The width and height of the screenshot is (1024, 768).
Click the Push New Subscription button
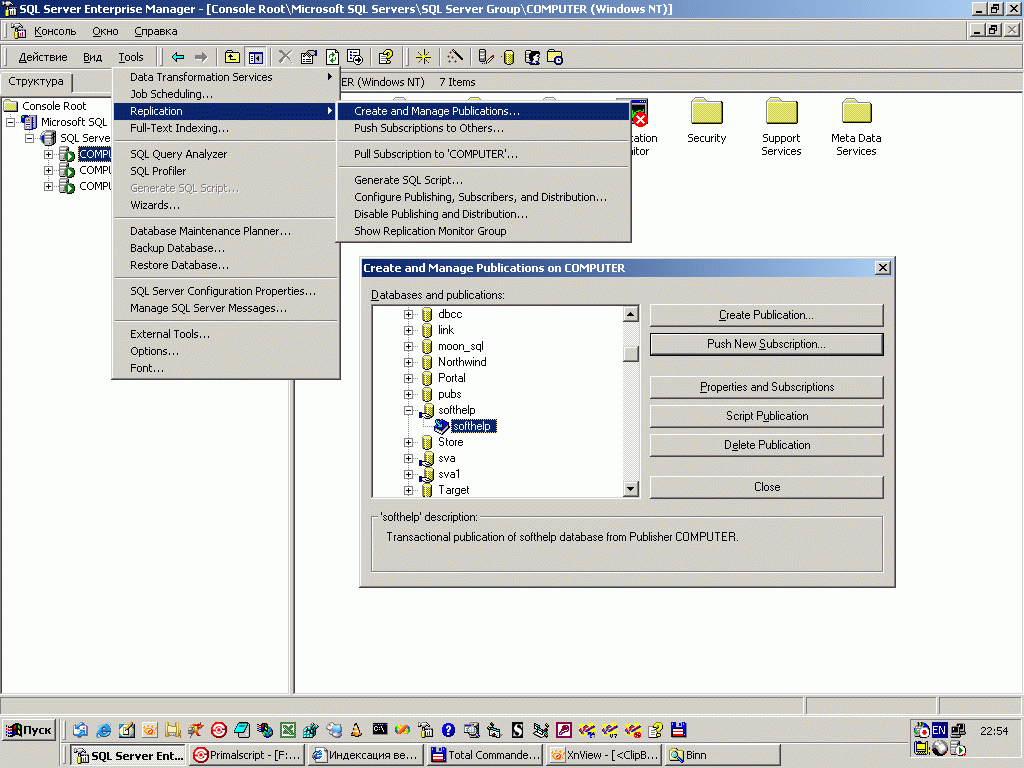click(x=767, y=344)
